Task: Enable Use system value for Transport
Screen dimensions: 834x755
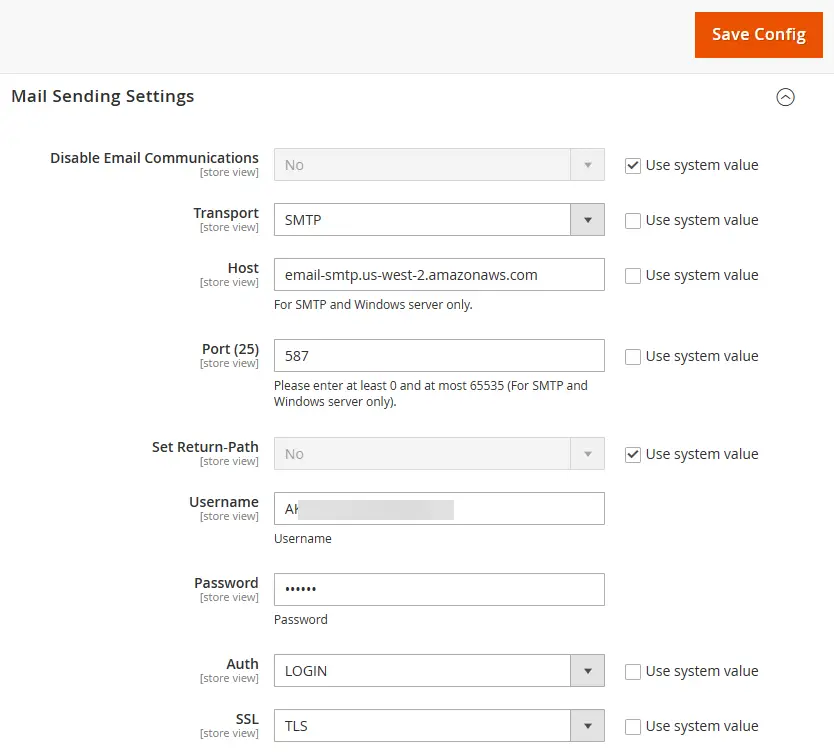Action: pyautogui.click(x=632, y=219)
